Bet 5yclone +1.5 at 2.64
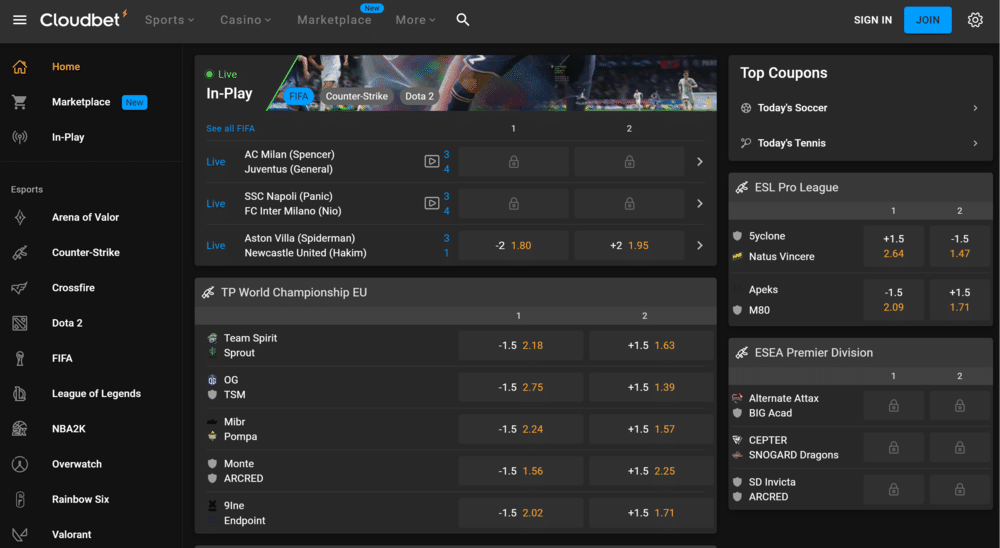The width and height of the screenshot is (1000, 548). click(893, 246)
